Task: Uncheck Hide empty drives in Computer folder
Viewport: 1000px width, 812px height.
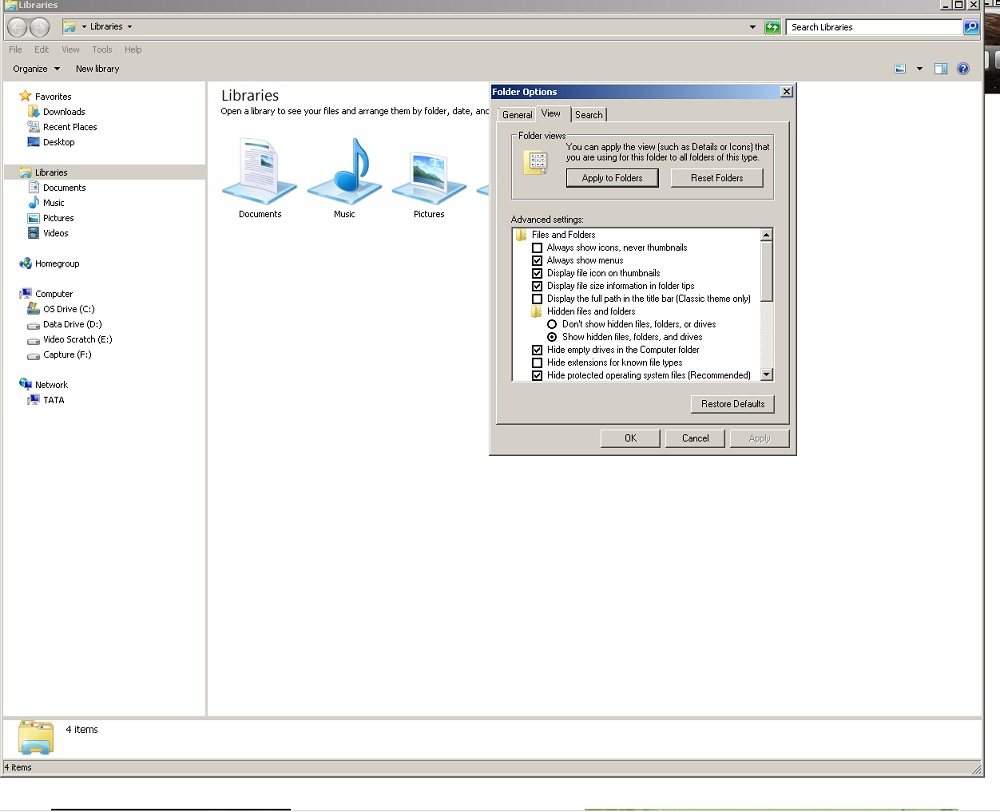Action: click(x=537, y=350)
